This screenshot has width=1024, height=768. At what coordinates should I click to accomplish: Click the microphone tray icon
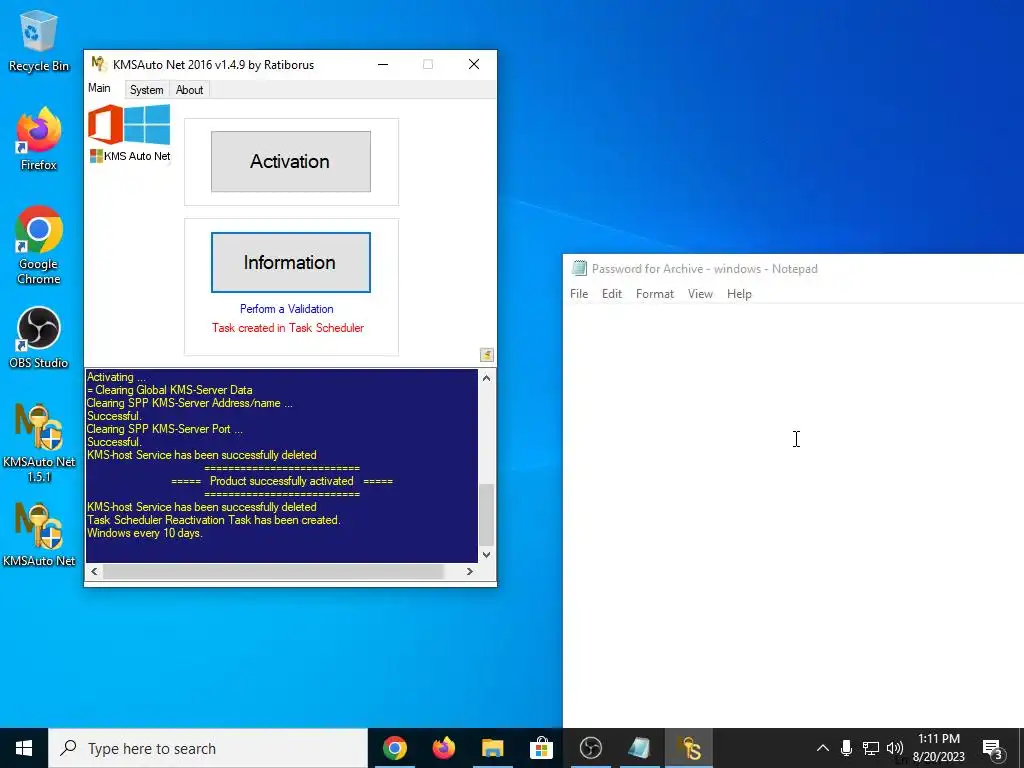click(846, 748)
